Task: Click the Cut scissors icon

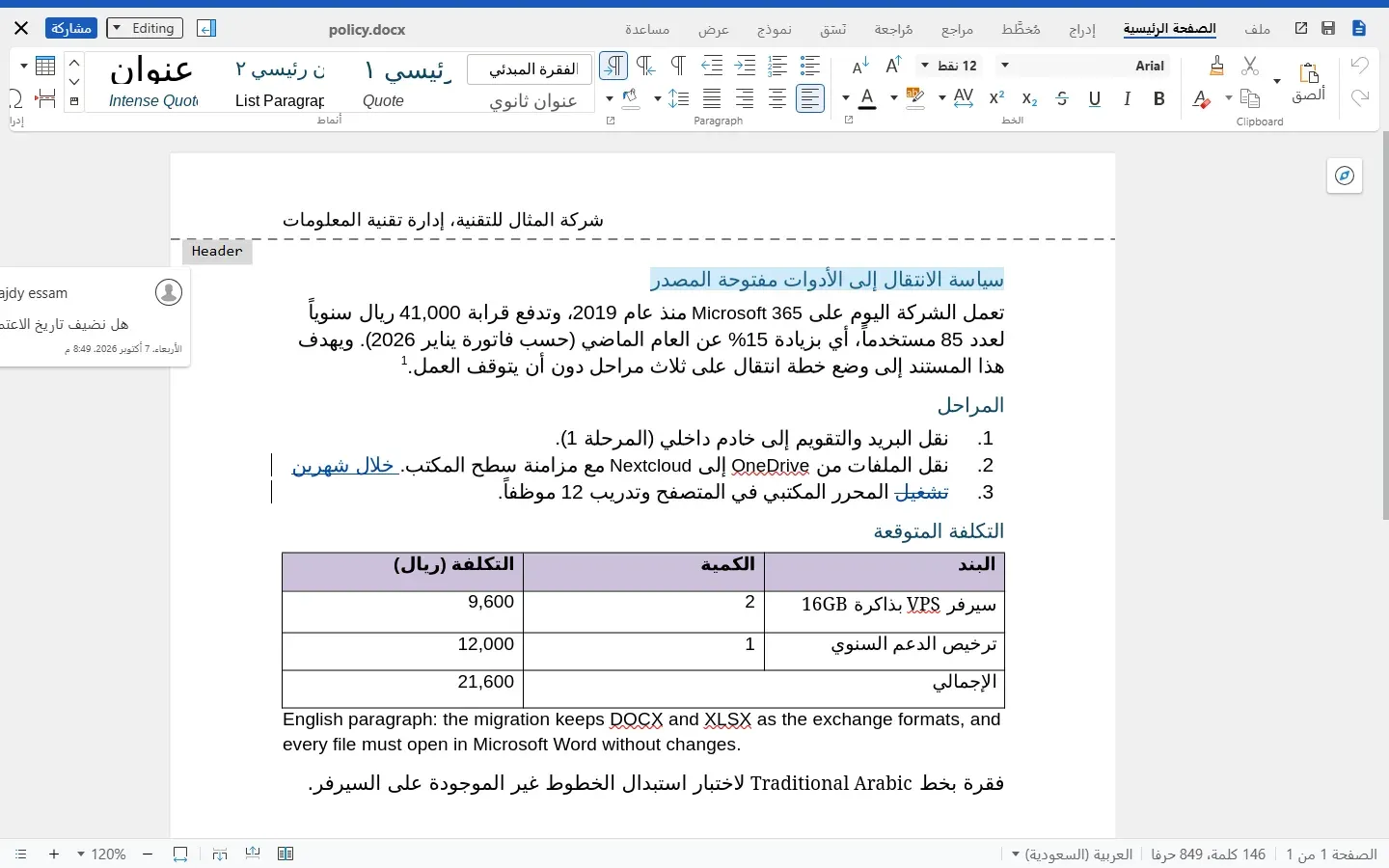Action: click(1250, 66)
